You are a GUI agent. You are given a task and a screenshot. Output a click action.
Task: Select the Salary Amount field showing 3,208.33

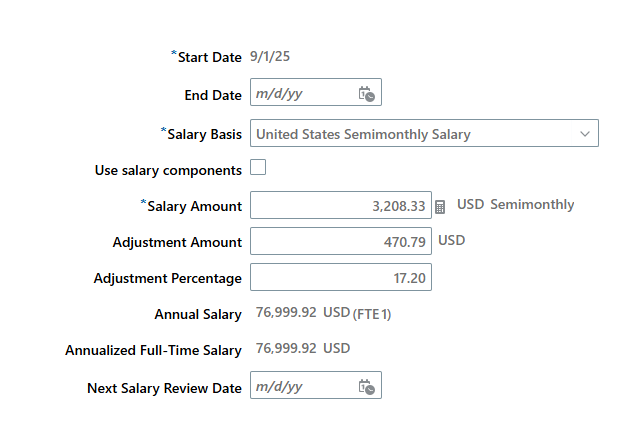tap(341, 205)
